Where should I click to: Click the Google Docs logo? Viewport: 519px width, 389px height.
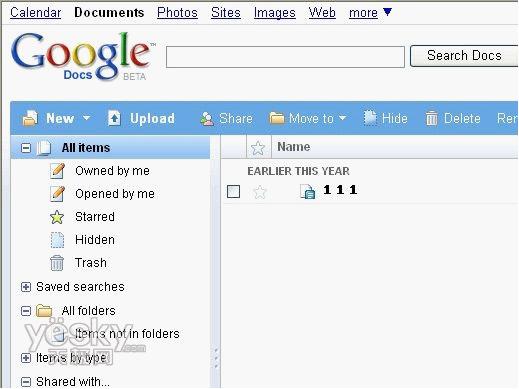click(82, 56)
